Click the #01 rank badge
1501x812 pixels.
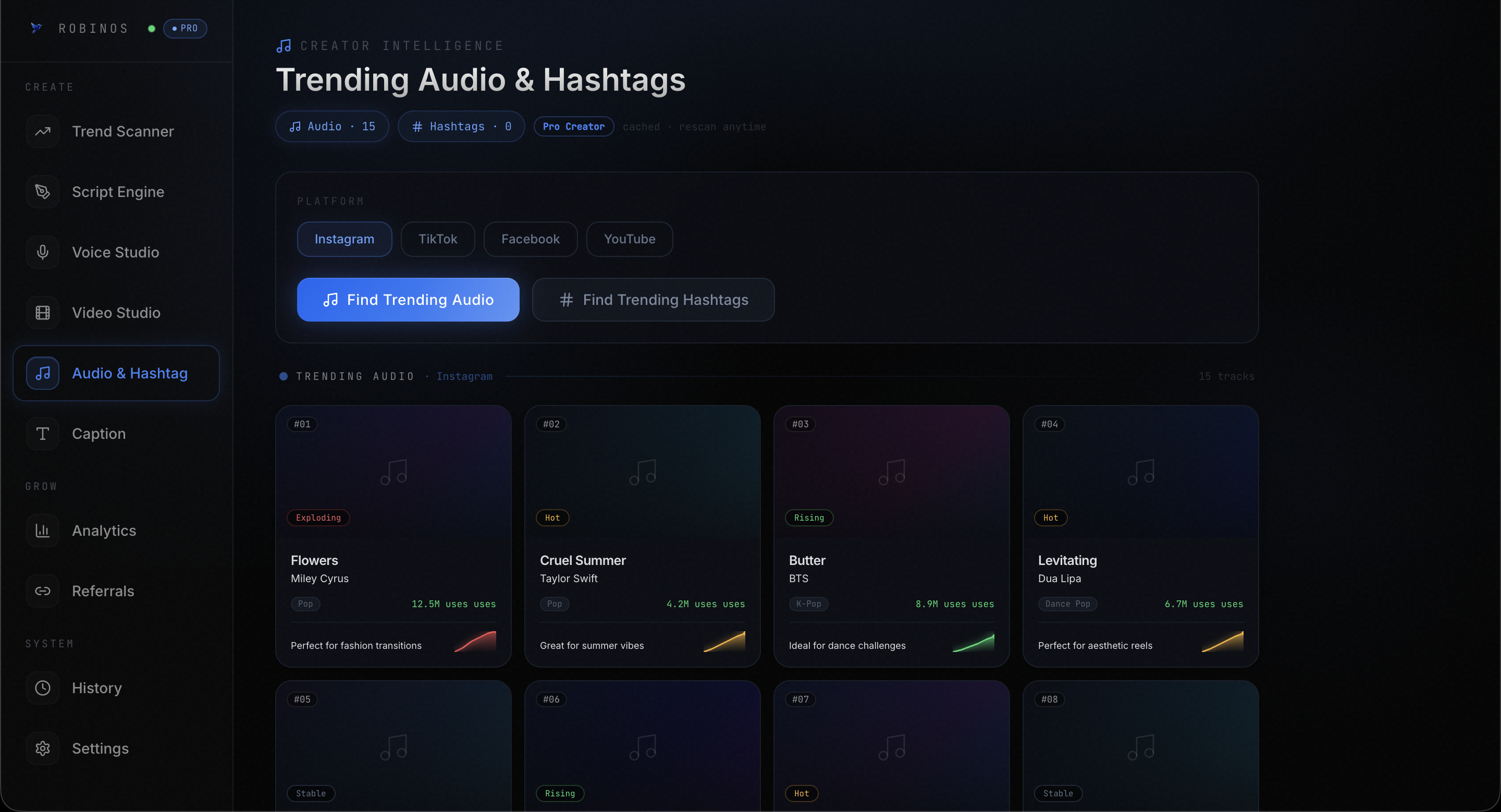coord(302,424)
